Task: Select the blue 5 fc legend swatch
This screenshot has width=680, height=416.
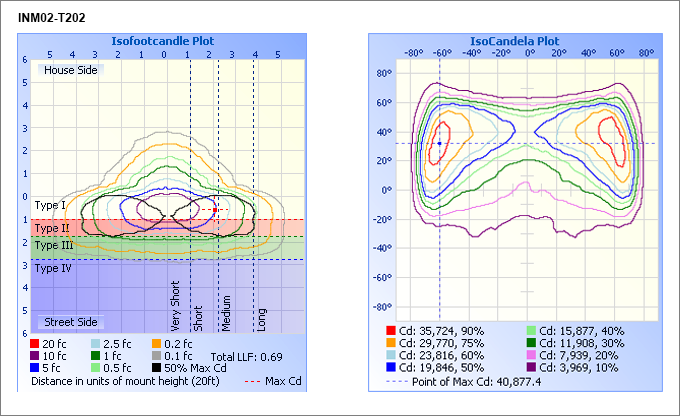Action: coord(36,368)
